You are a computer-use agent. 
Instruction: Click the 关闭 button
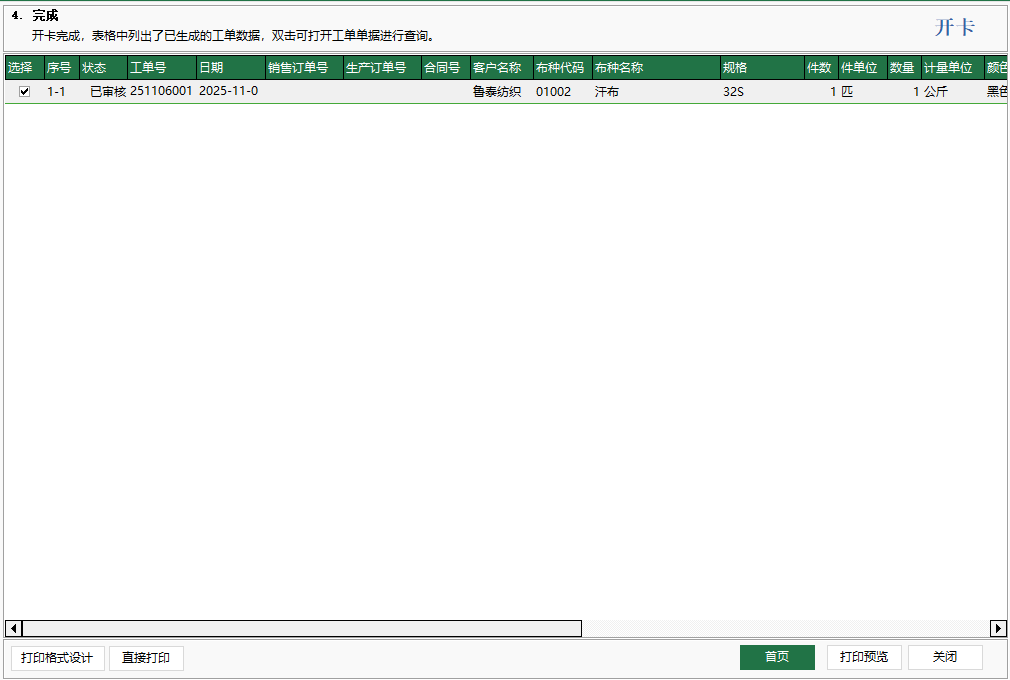[943, 657]
